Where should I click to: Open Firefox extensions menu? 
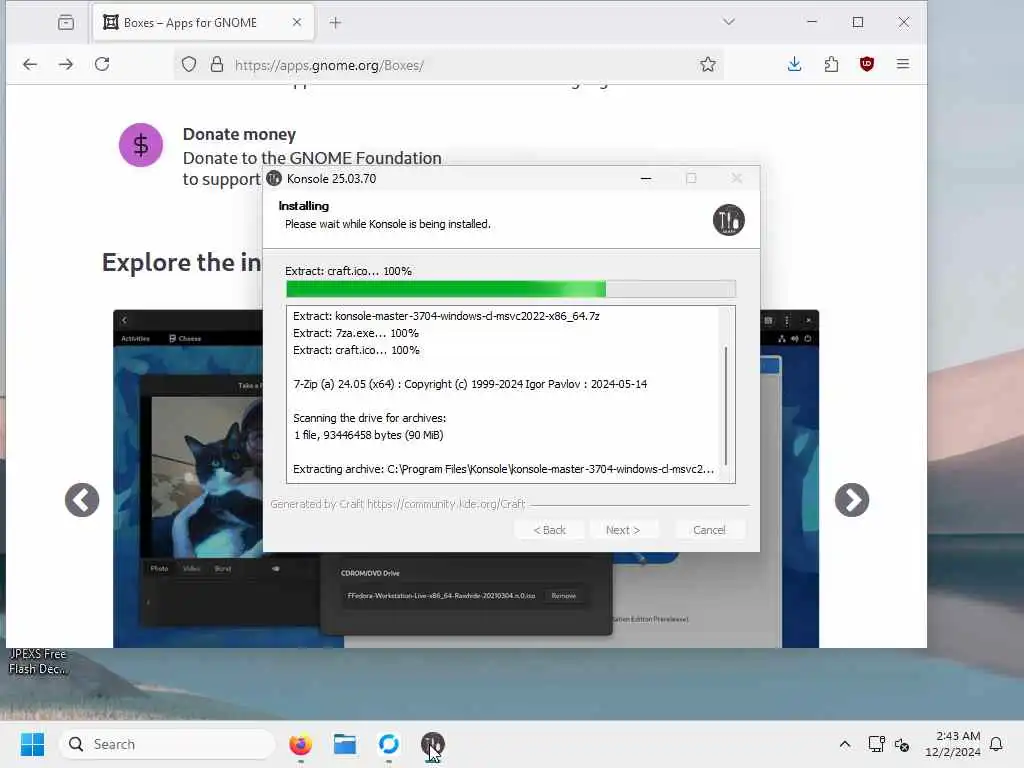[x=831, y=64]
